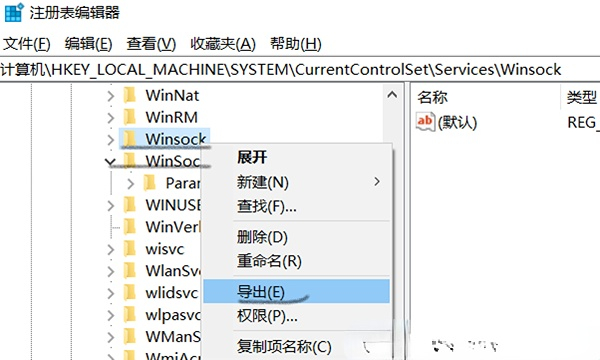600x360 pixels.
Task: Click the 类型 column header
Action: (x=581, y=97)
